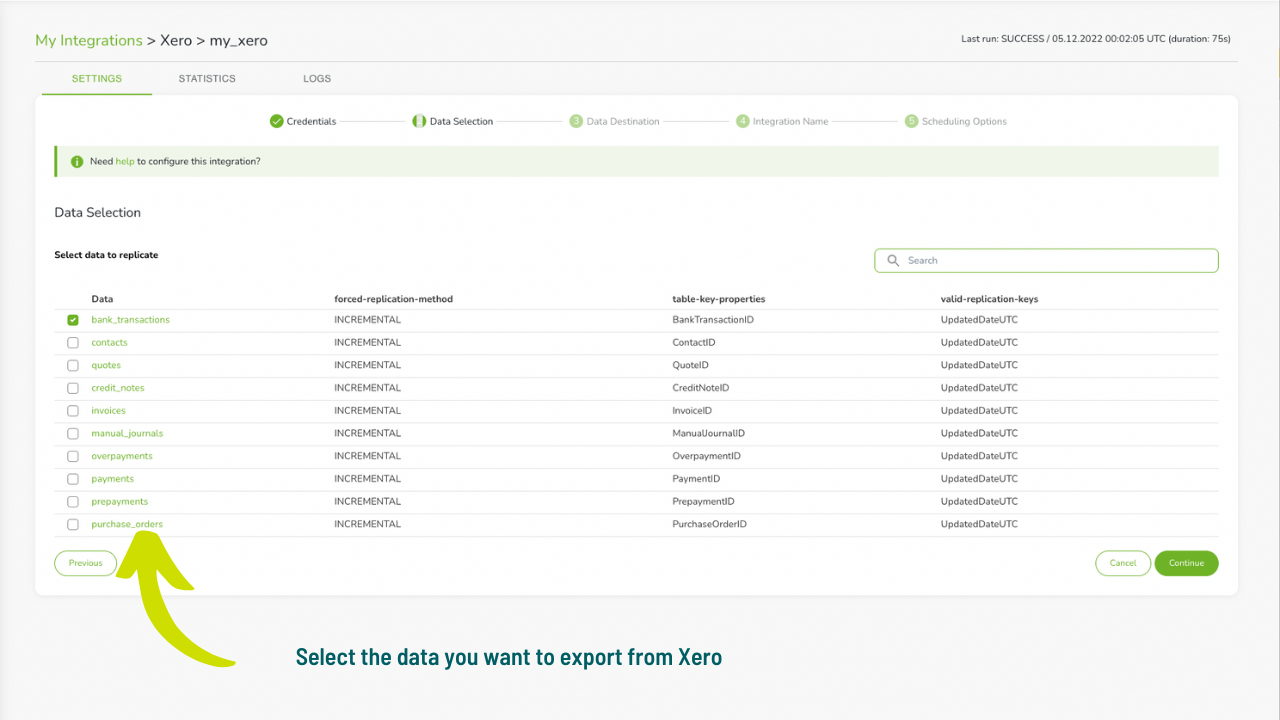Click InvoiceID cell
The height and width of the screenshot is (720, 1280).
pos(693,411)
